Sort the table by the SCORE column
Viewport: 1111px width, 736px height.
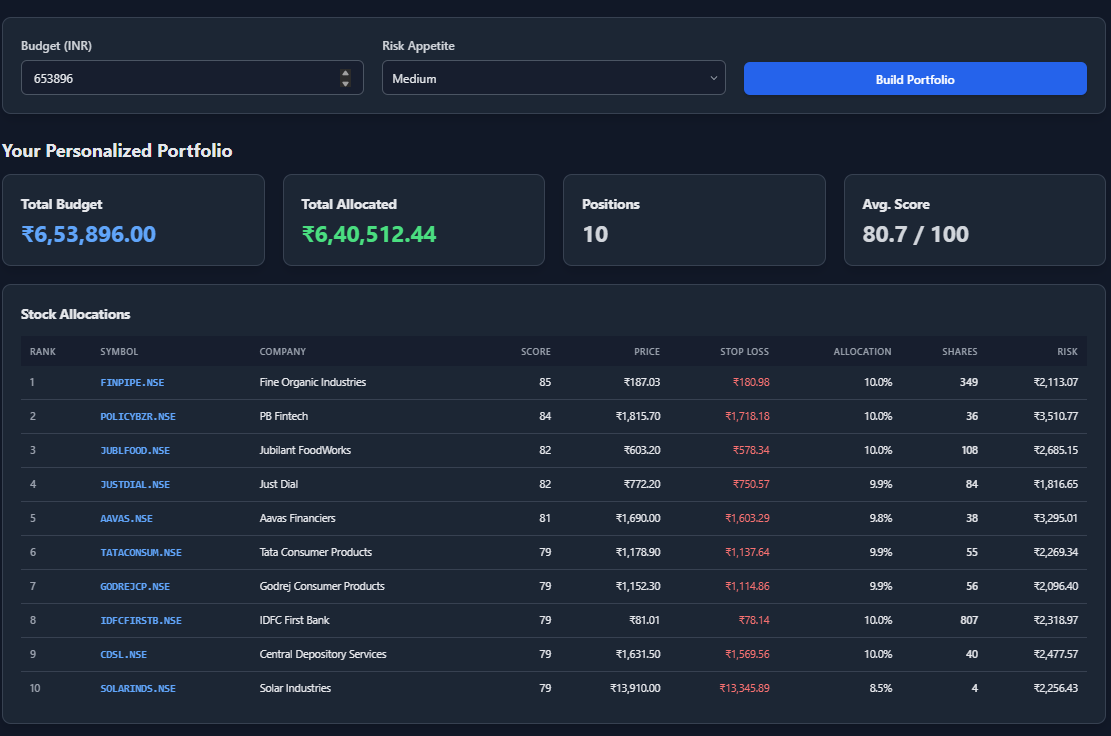(x=536, y=351)
